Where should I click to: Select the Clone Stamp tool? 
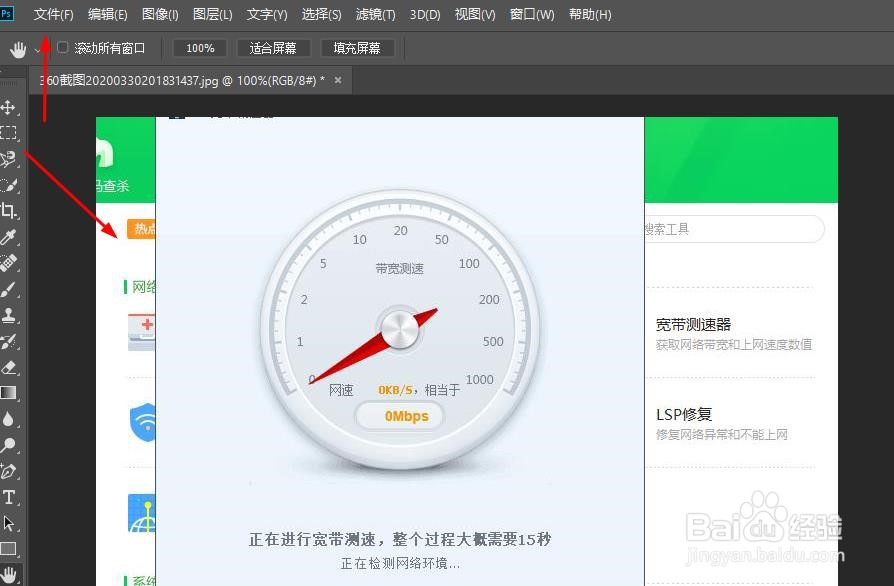10,315
